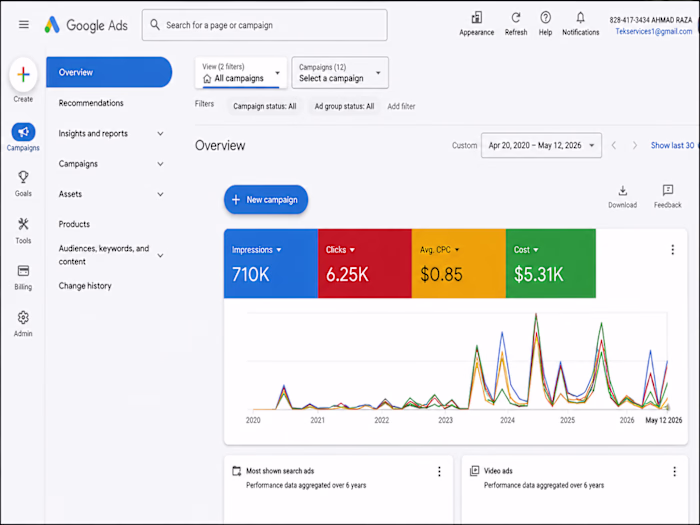Open the Feedback icon

(x=667, y=190)
